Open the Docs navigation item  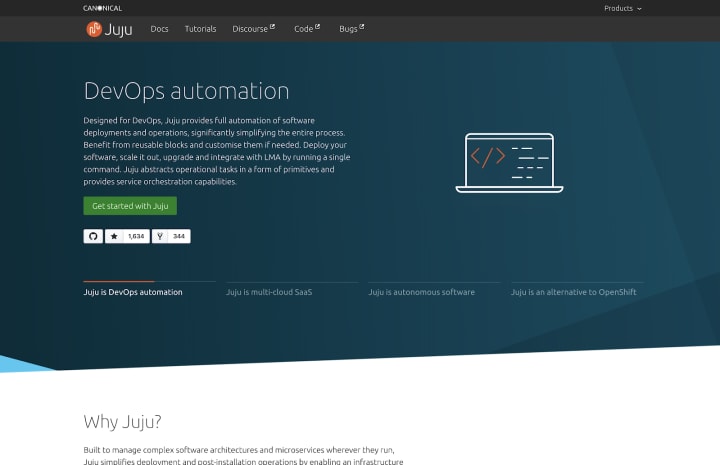coord(159,29)
